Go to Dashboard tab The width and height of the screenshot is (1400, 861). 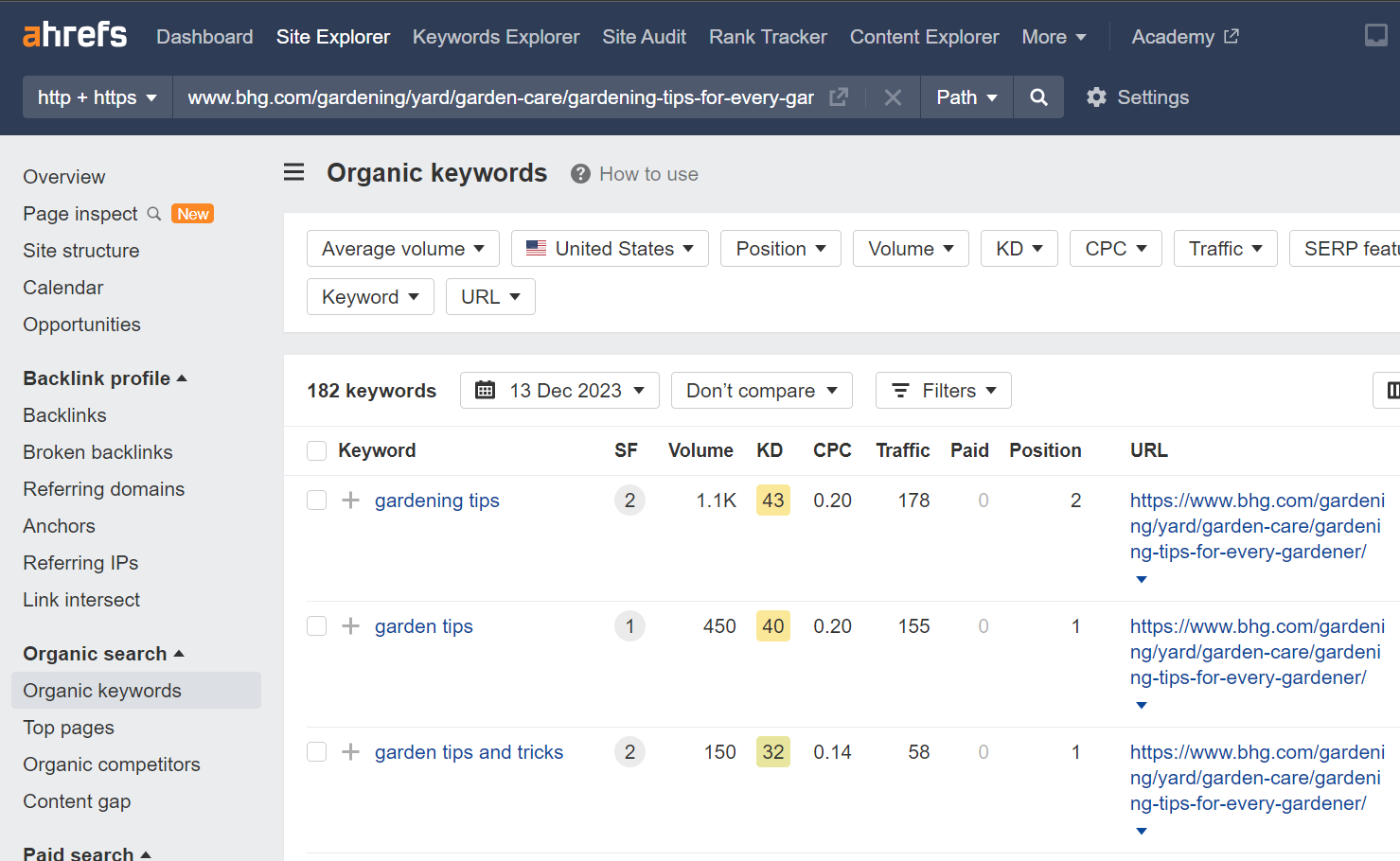pos(204,37)
